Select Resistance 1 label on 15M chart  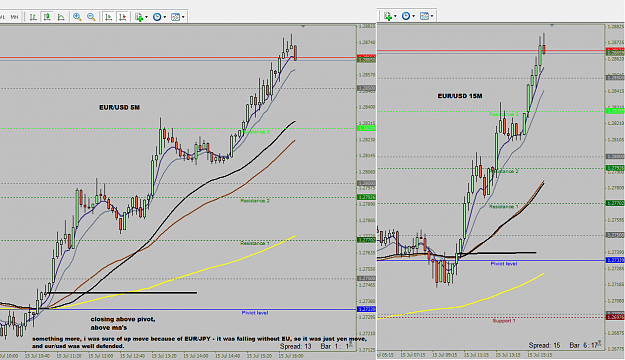click(x=504, y=207)
